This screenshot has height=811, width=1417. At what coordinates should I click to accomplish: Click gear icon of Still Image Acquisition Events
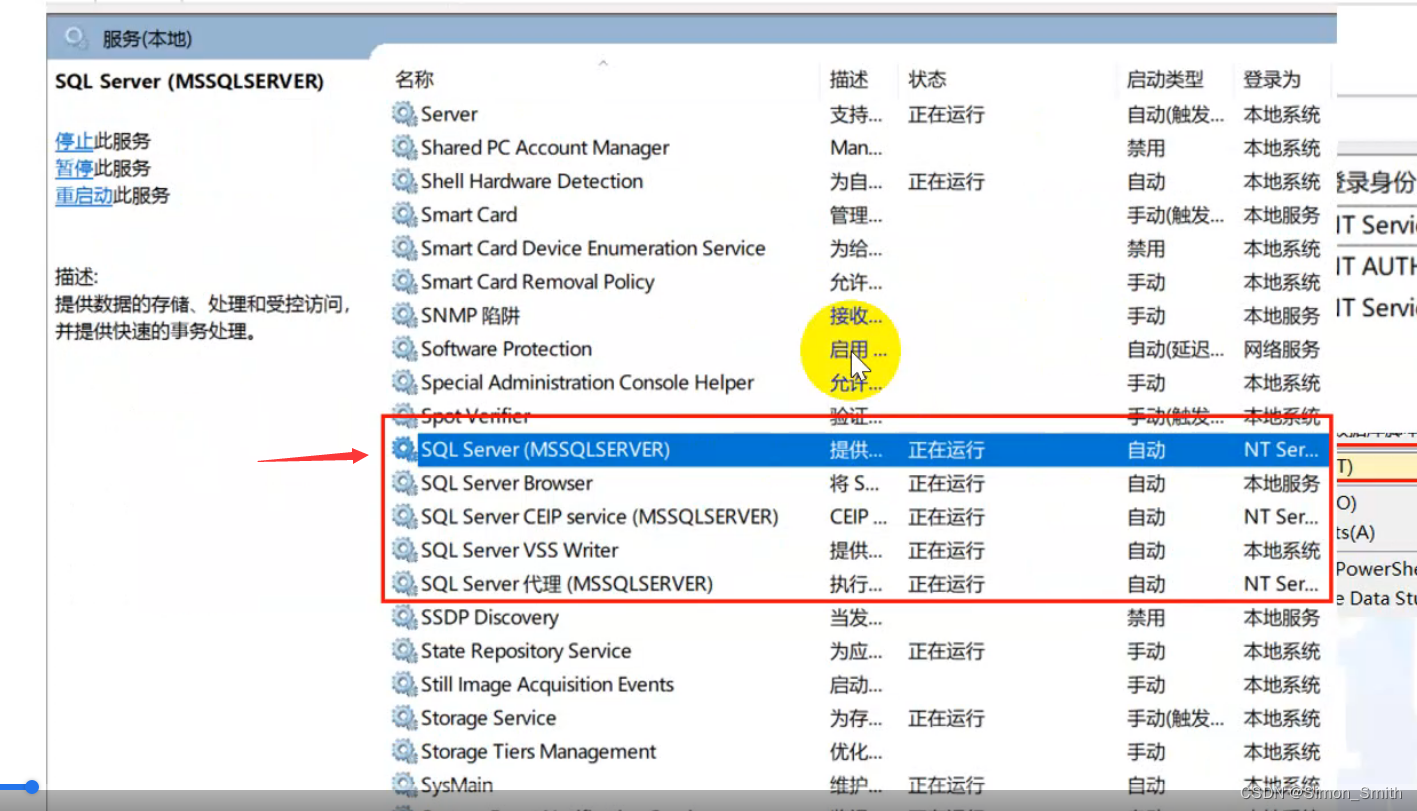404,685
